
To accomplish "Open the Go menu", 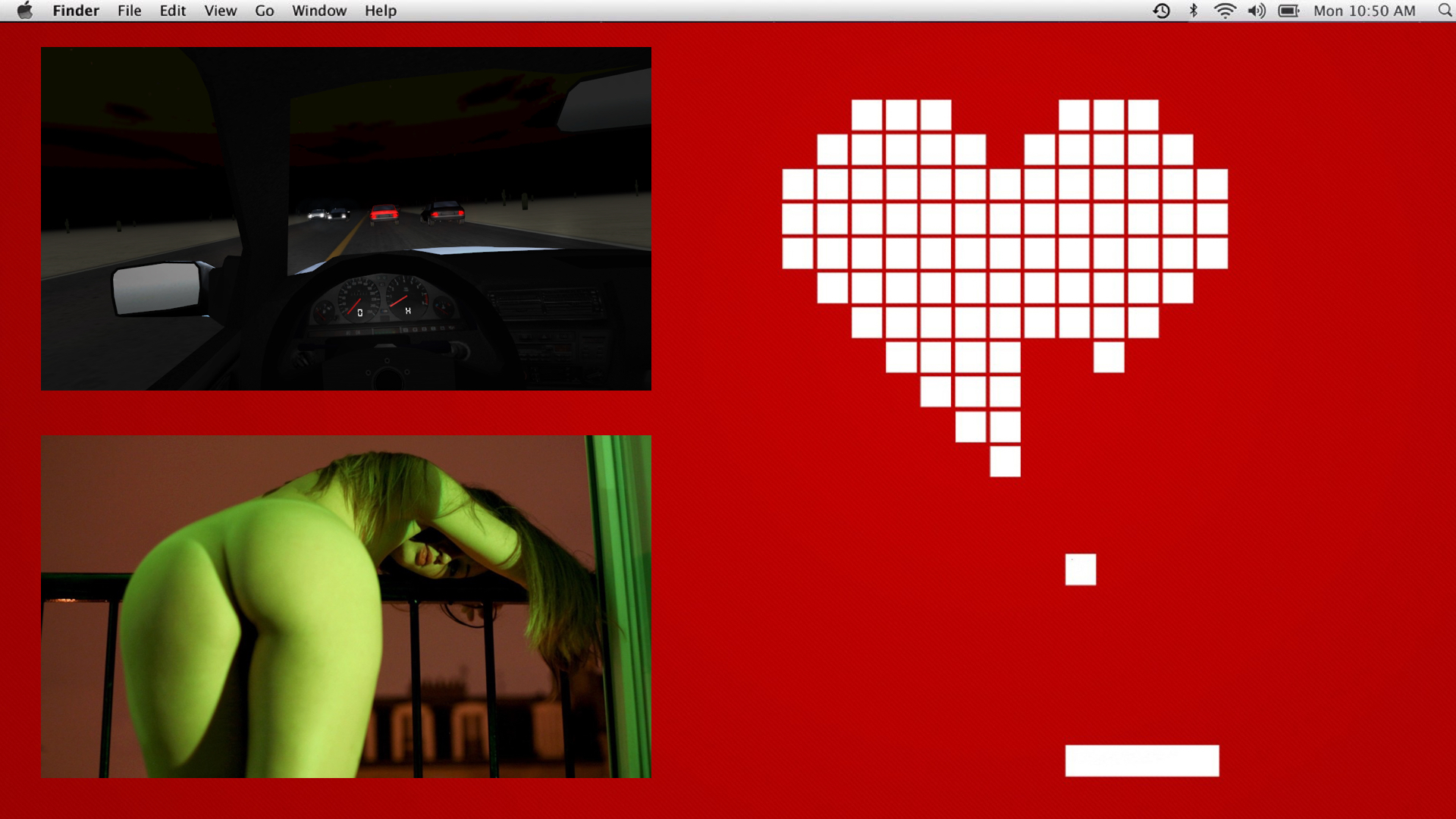I will click(x=264, y=11).
